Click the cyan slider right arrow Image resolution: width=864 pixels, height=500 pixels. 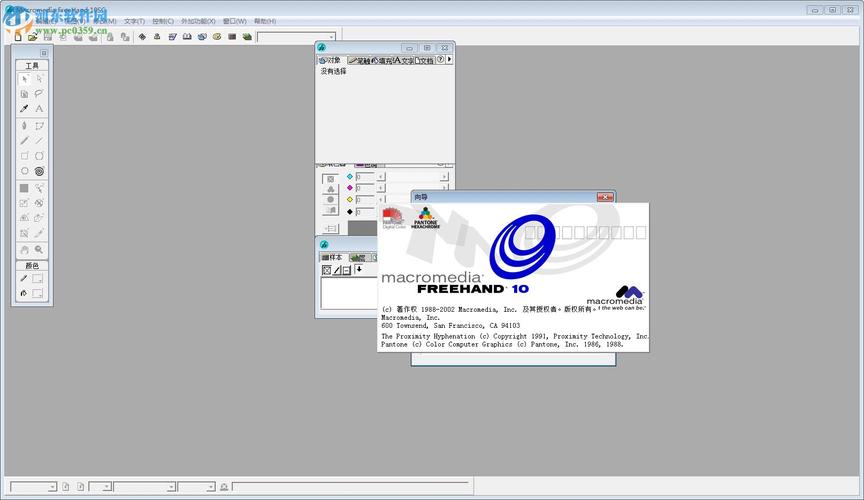(x=444, y=176)
